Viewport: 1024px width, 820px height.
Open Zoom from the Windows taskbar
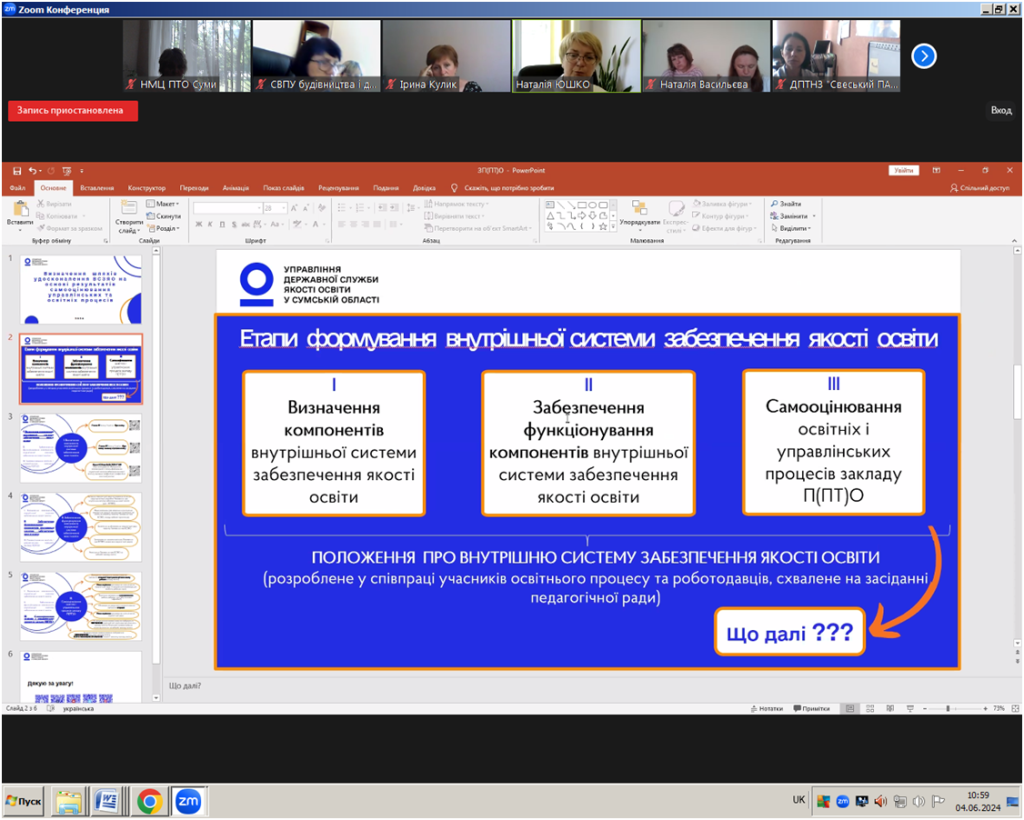pyautogui.click(x=188, y=801)
